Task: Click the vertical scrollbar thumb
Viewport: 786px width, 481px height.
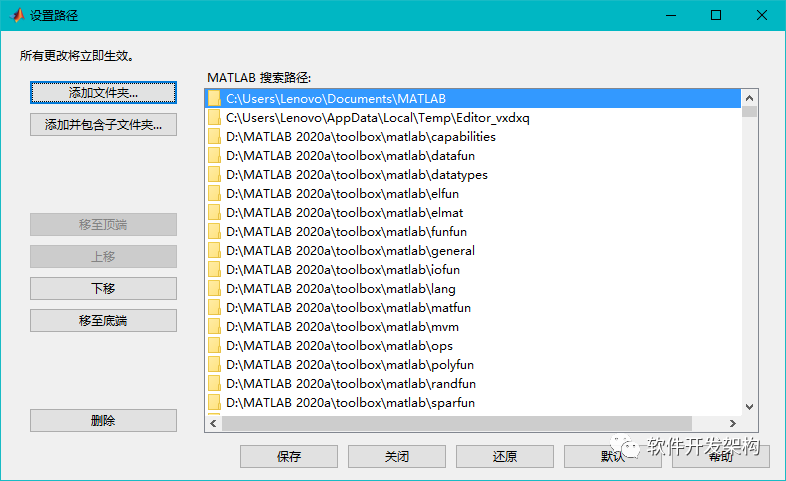Action: pos(749,111)
